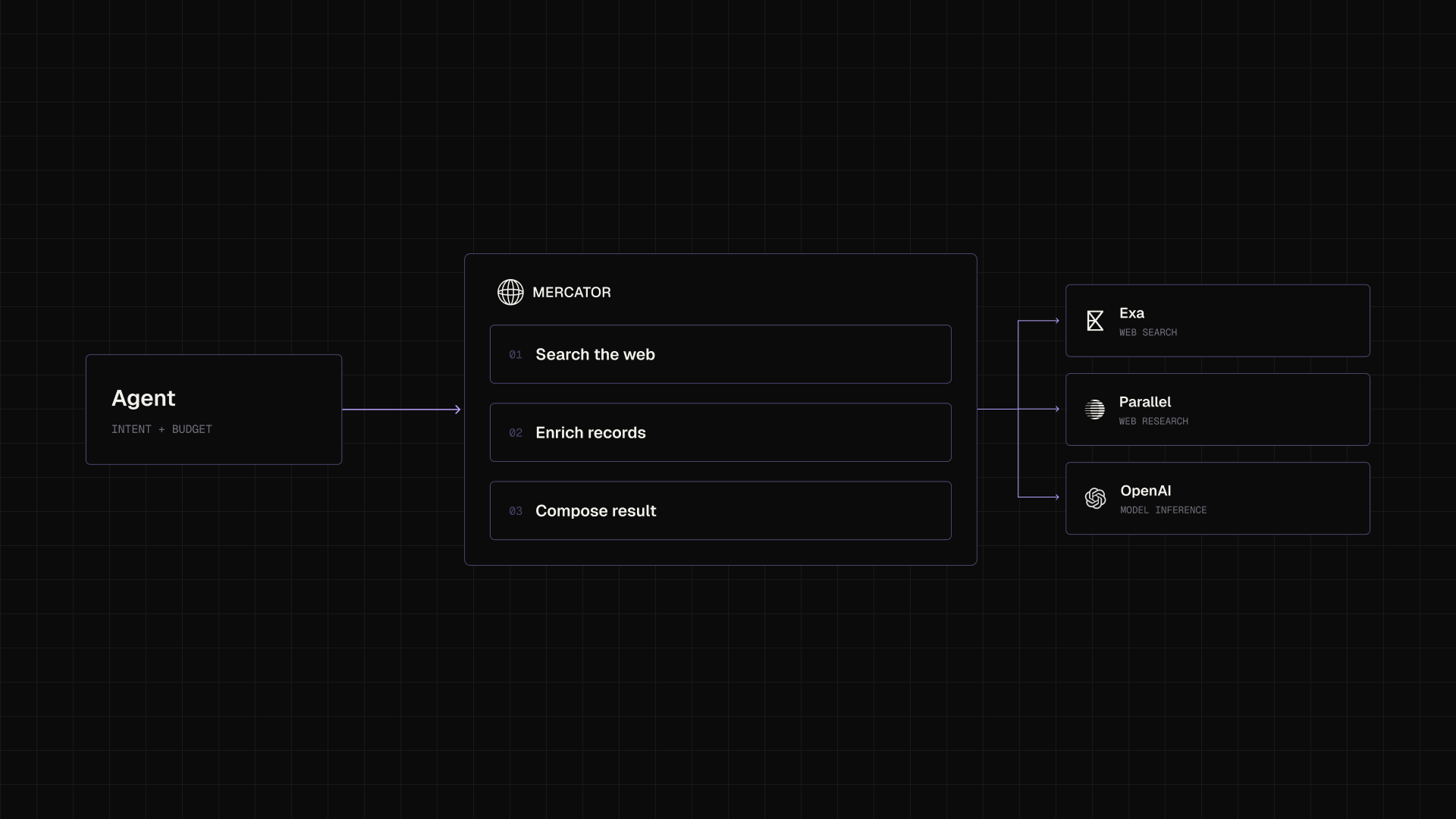
Task: Select the Agent intent and budget card
Action: tap(214, 409)
